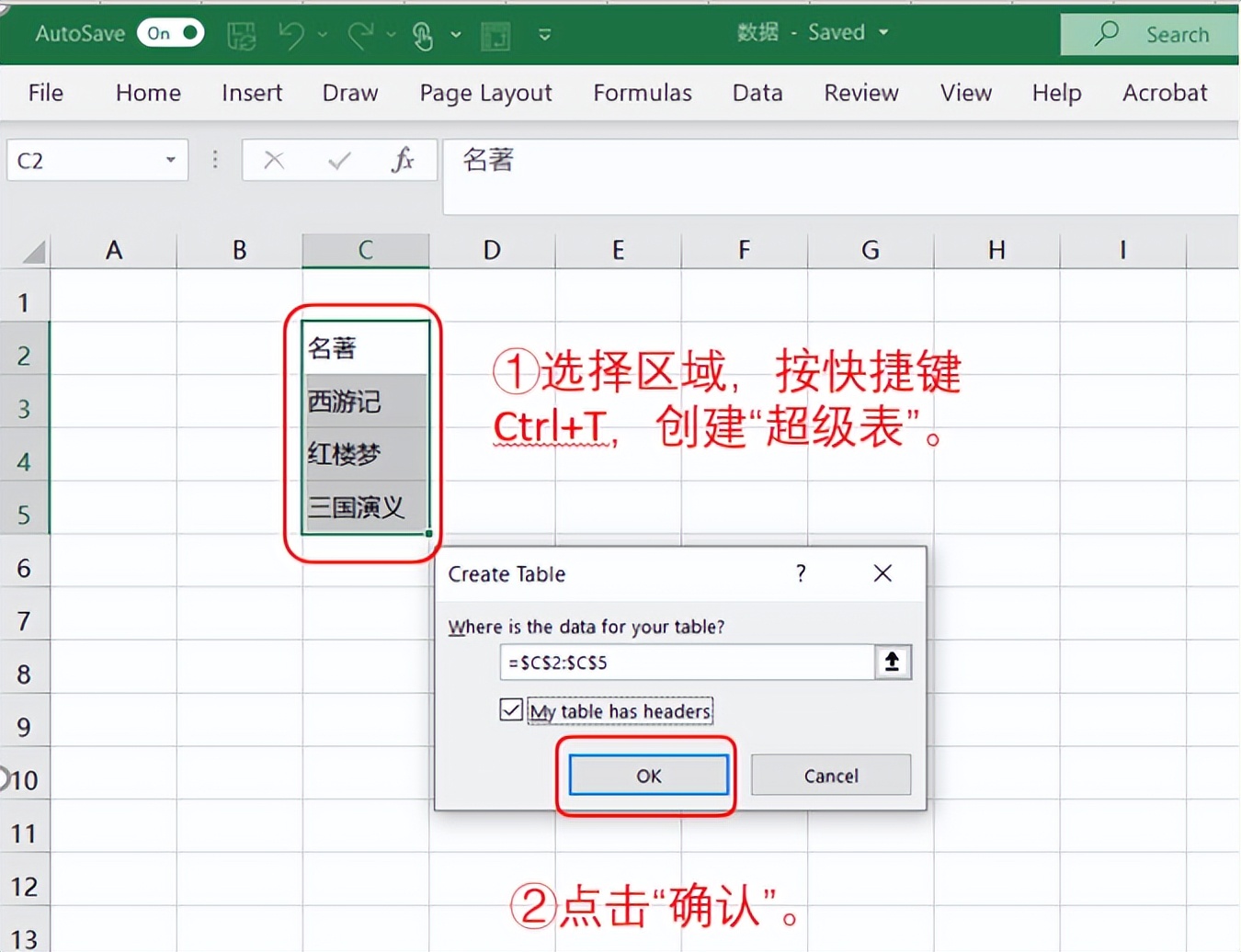Switch to the Home tab

148,93
